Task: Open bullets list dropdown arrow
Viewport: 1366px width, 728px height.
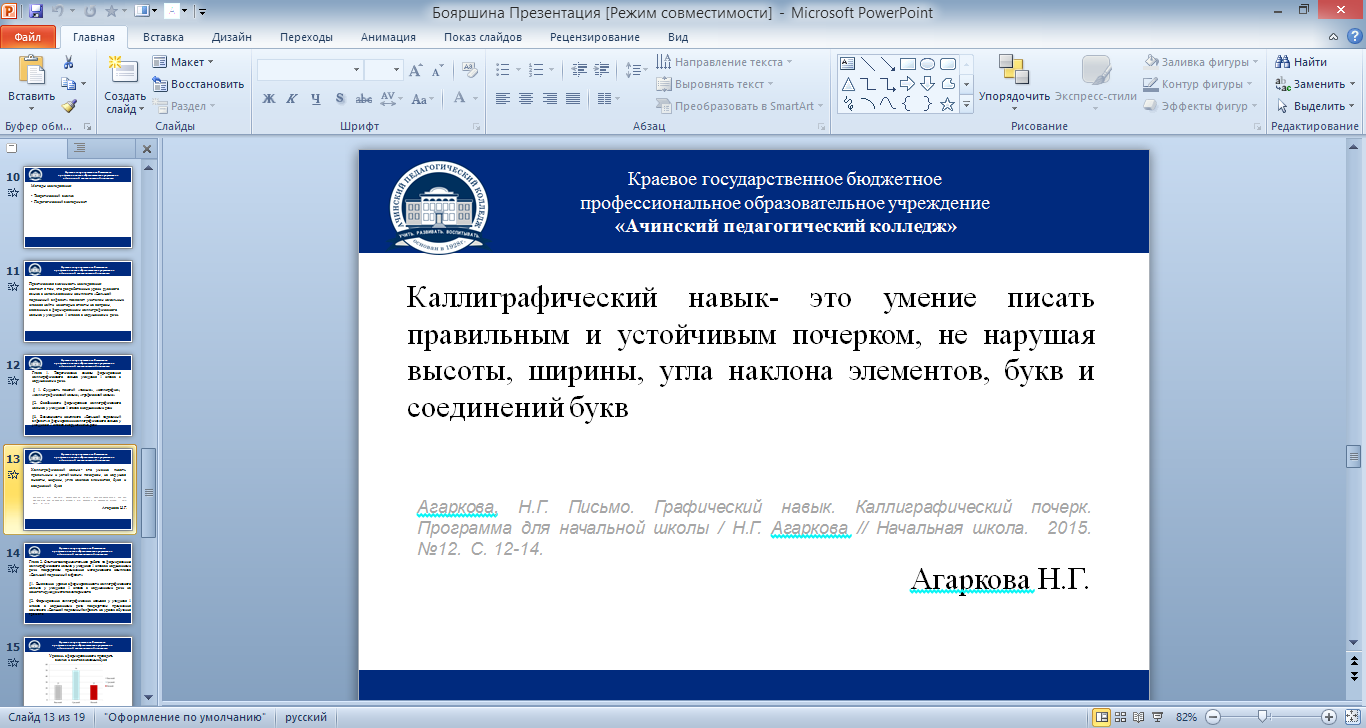Action: 517,70
